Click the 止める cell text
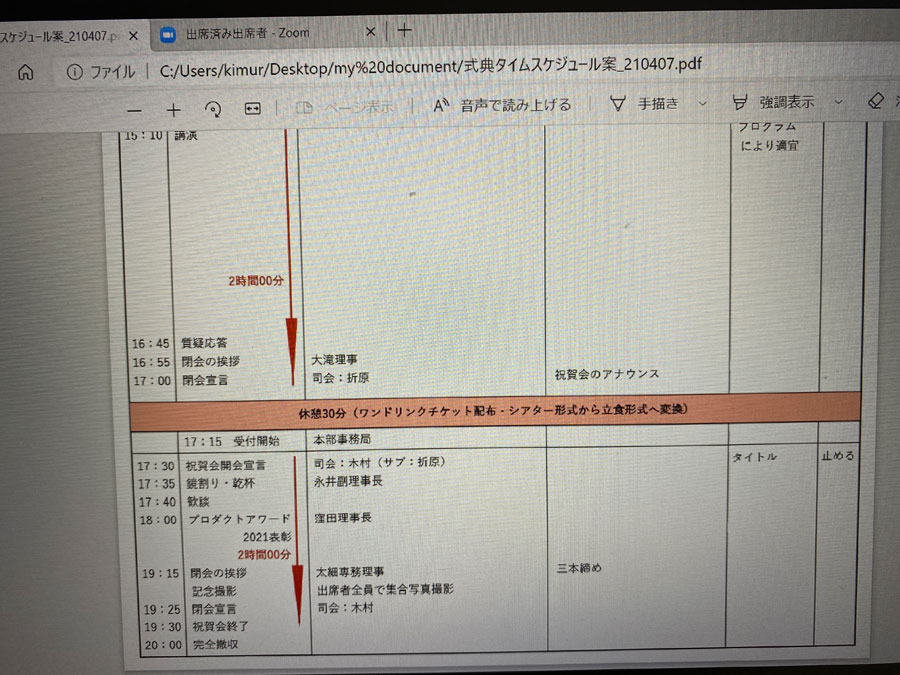The width and height of the screenshot is (900, 675). [838, 456]
